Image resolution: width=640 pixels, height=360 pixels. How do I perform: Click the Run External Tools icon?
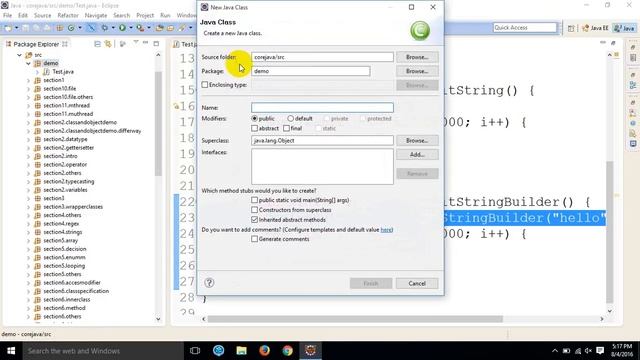(x=140, y=28)
